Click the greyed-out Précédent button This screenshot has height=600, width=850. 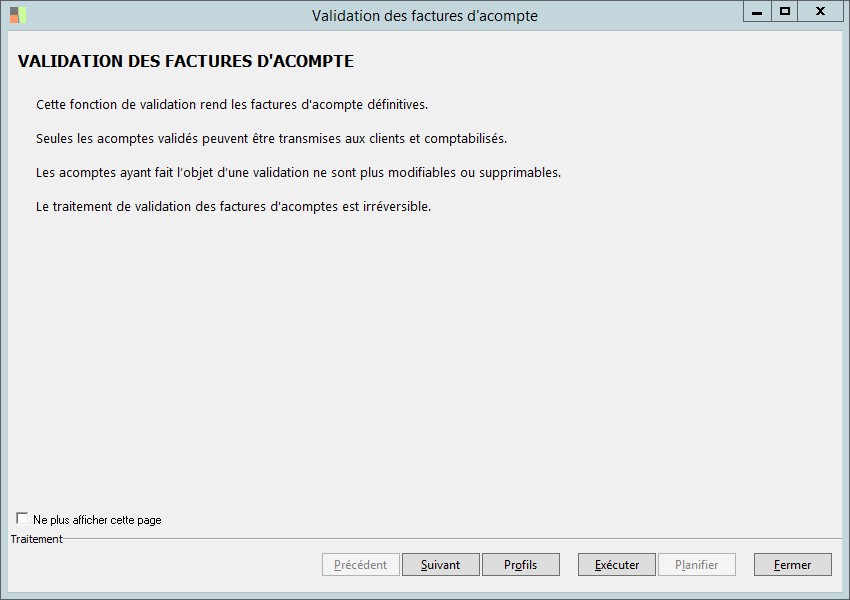(360, 565)
